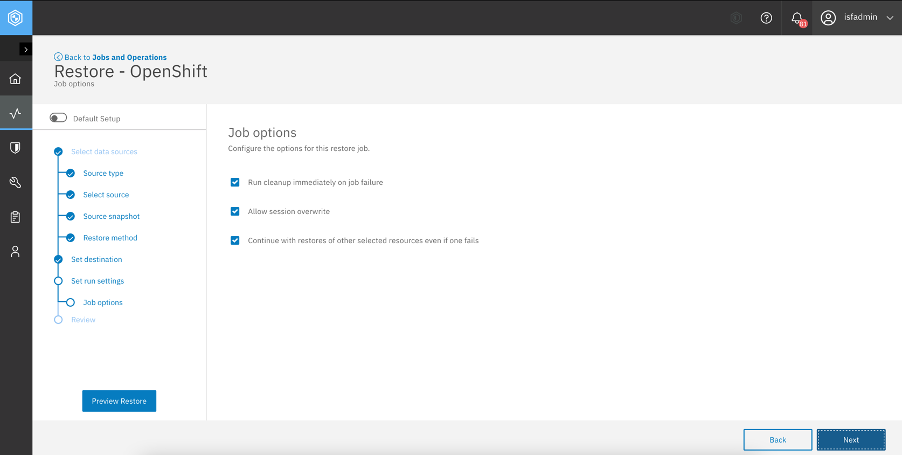Open the Manage Protection shield icon

[x=16, y=148]
